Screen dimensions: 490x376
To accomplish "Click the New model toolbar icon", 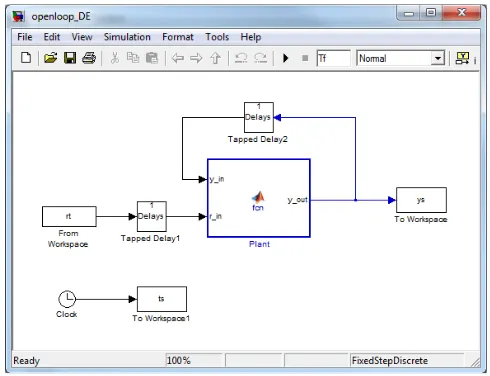I will [x=26, y=58].
